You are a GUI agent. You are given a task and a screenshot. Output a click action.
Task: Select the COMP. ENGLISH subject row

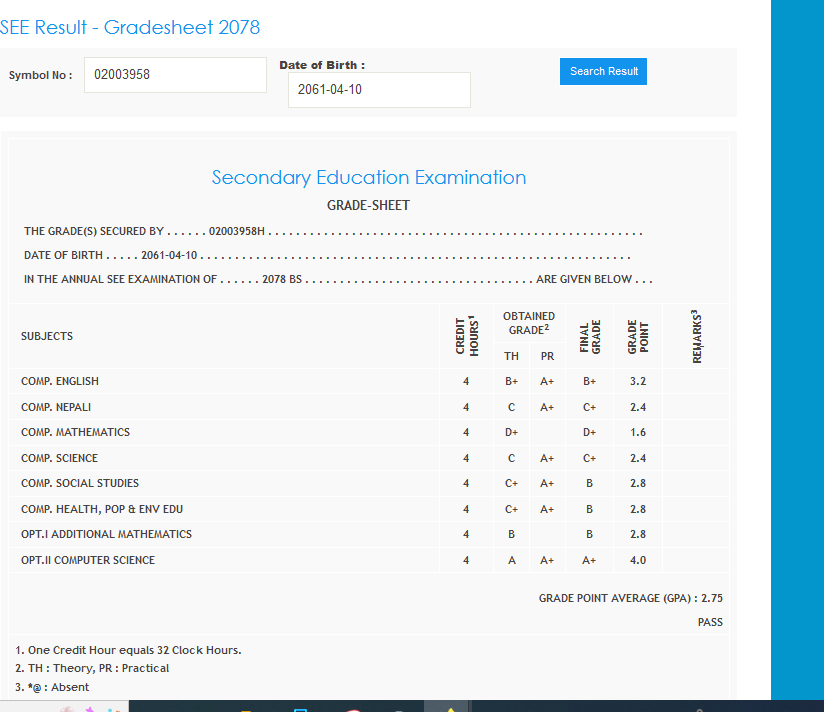tap(60, 381)
